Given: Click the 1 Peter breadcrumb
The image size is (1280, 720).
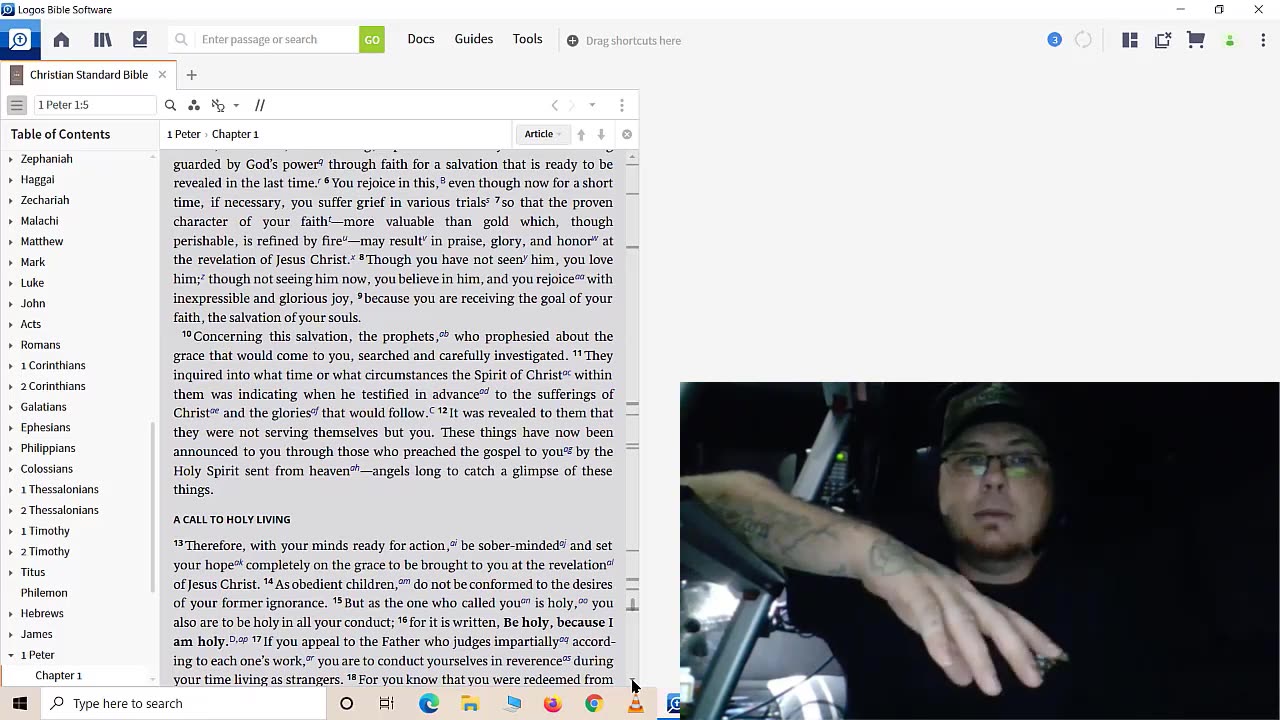Looking at the screenshot, I should point(184,134).
